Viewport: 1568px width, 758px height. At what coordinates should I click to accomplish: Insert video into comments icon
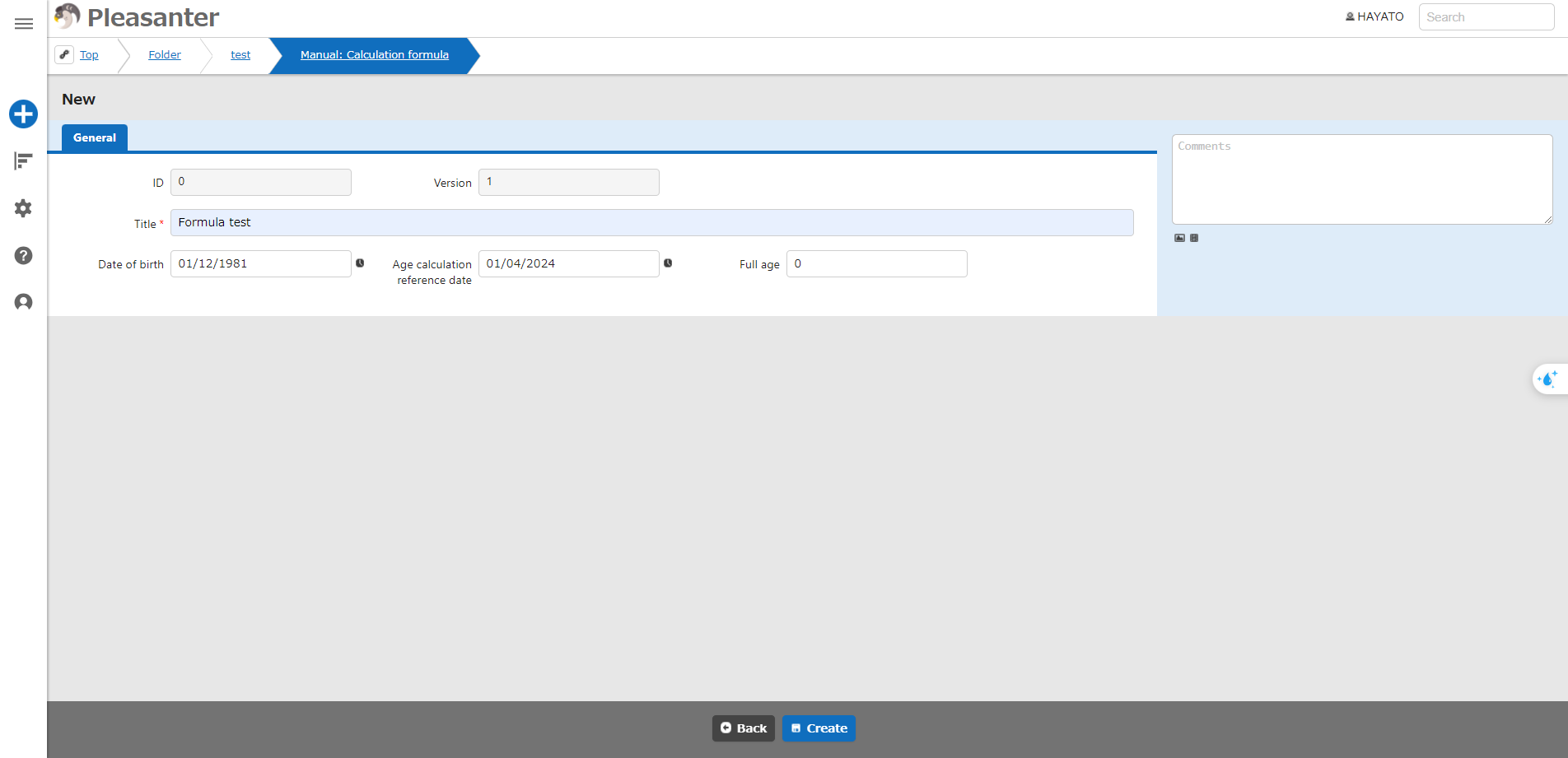coord(1194,238)
